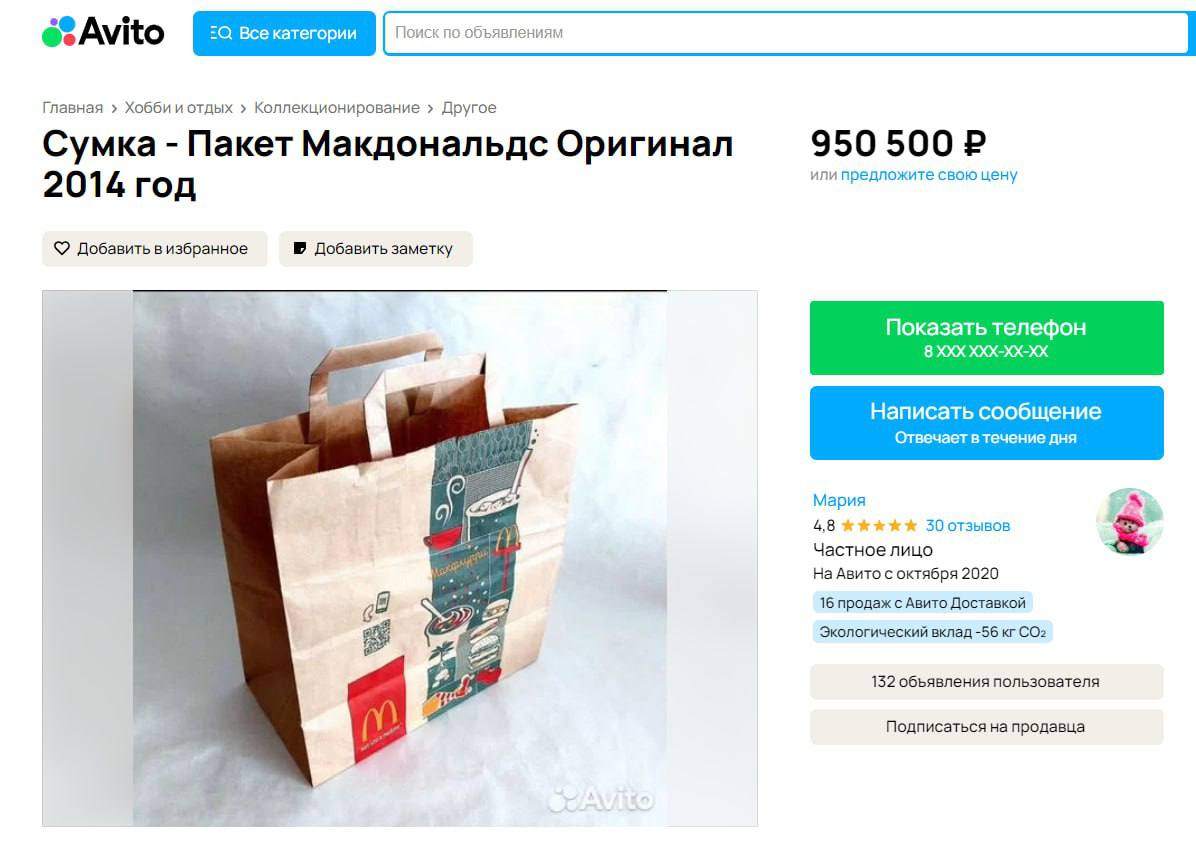Image resolution: width=1196 pixels, height=845 pixels.
Task: Focus the Поиск по объявлениям search field
Action: coord(789,33)
